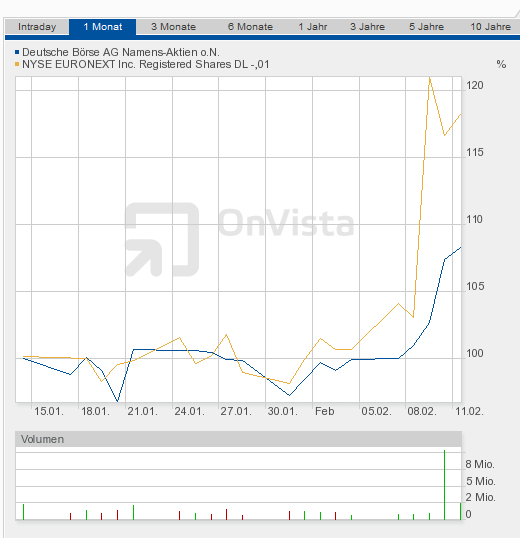Screen dimensions: 520x538
Task: Select the 3 Jahre tab
Action: [x=367, y=27]
